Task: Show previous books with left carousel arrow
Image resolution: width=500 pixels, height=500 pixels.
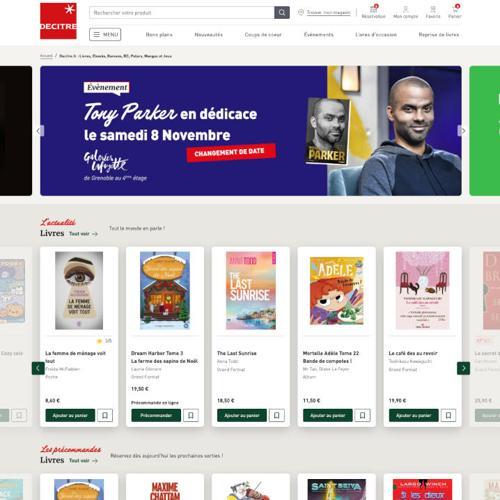Action: click(x=38, y=368)
